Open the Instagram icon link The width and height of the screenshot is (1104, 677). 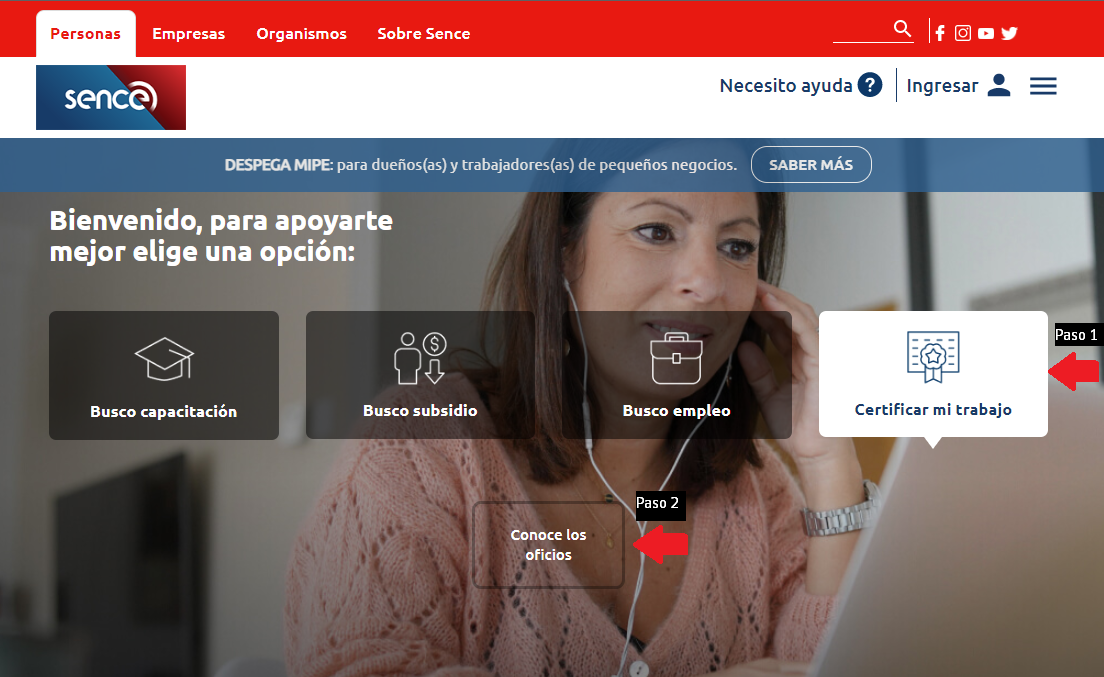(962, 33)
